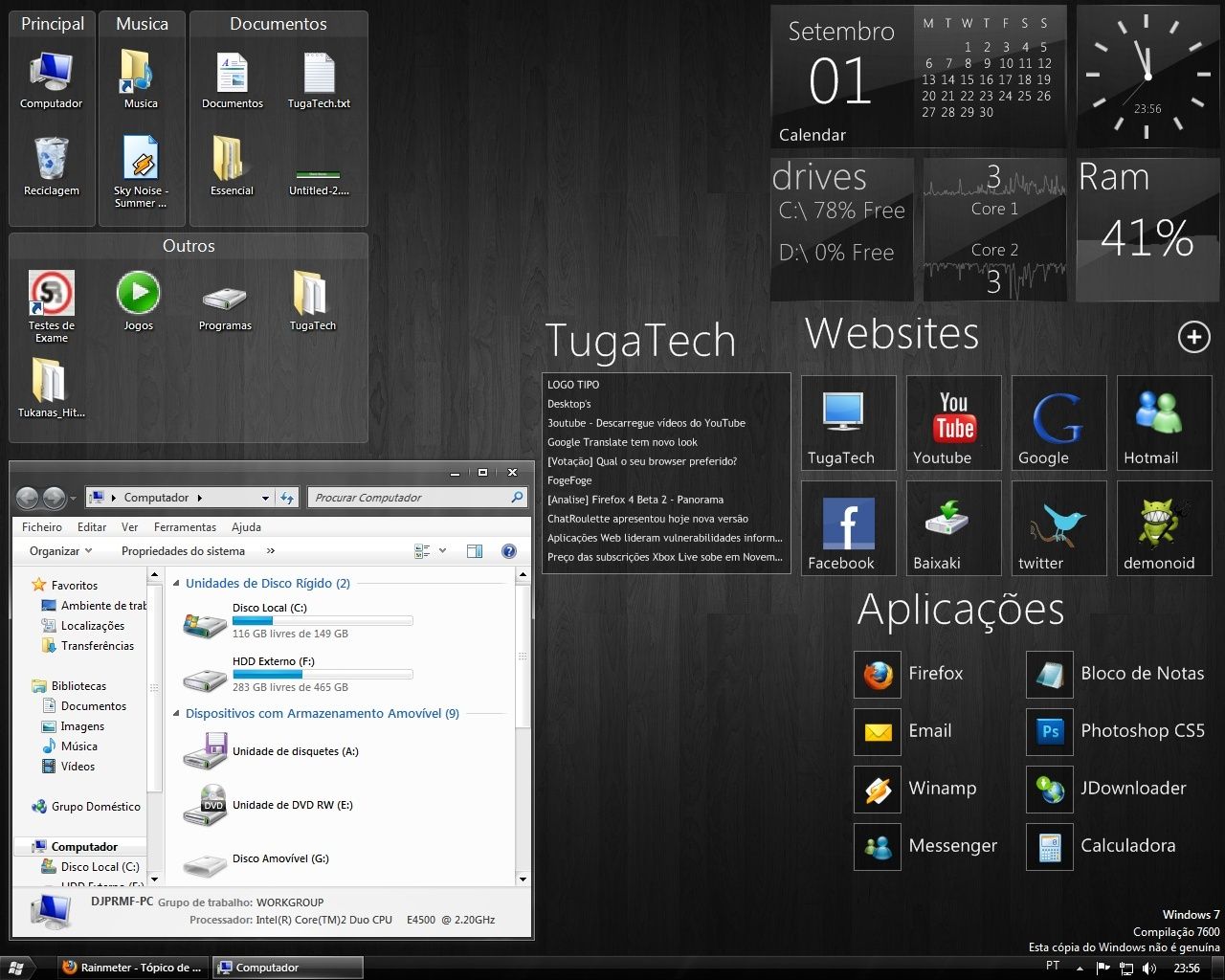The image size is (1225, 980).
Task: Open the Documentos desktop icon
Action: point(232,79)
